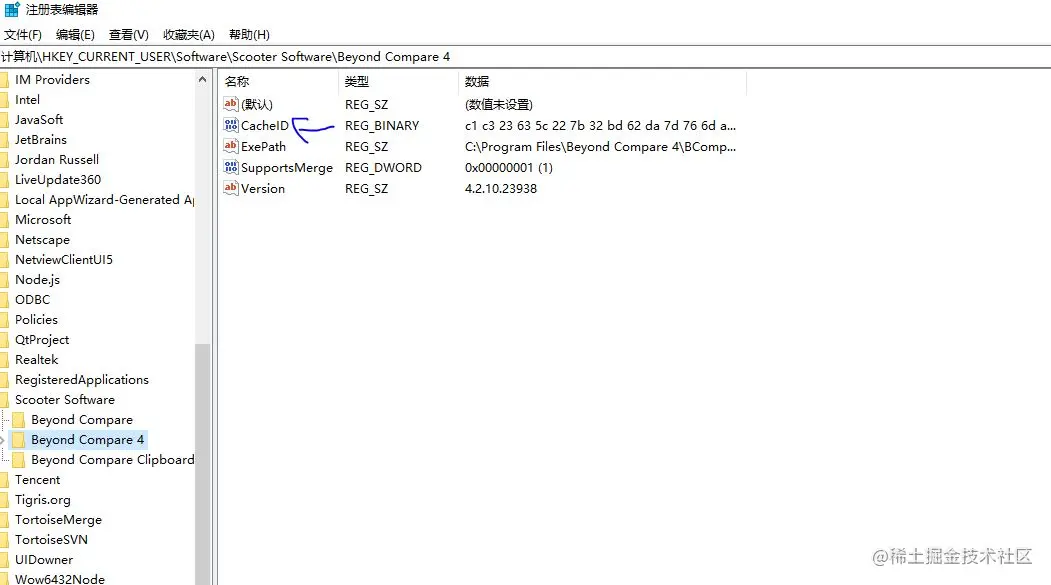This screenshot has width=1051, height=585.
Task: Click the folder icon of Beyond Compare Clipboard
Action: [19, 460]
